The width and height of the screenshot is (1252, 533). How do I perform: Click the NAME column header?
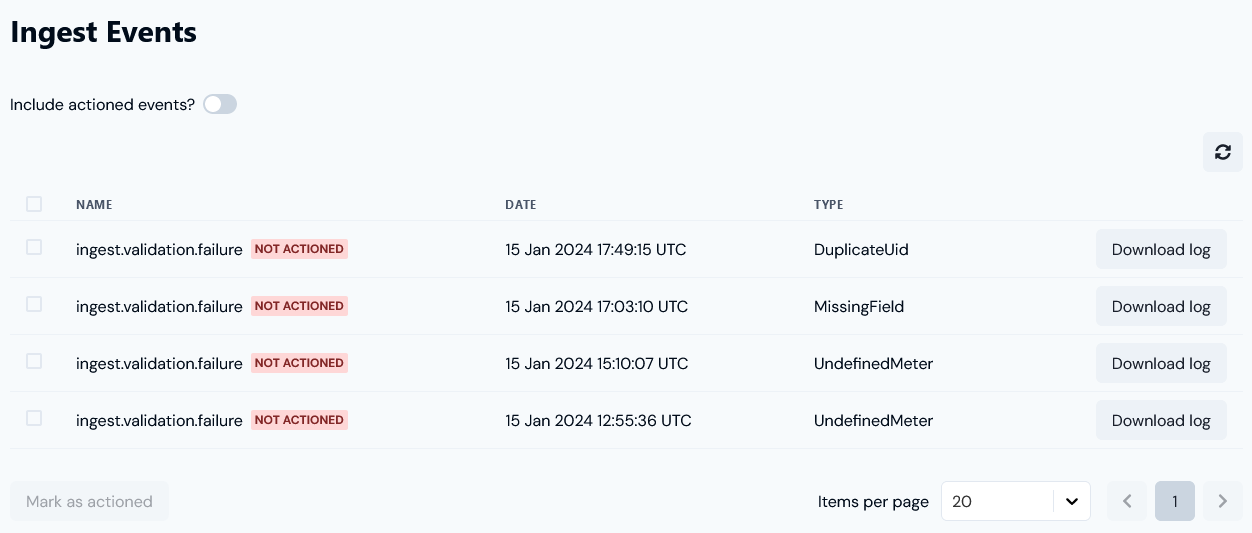(x=94, y=204)
